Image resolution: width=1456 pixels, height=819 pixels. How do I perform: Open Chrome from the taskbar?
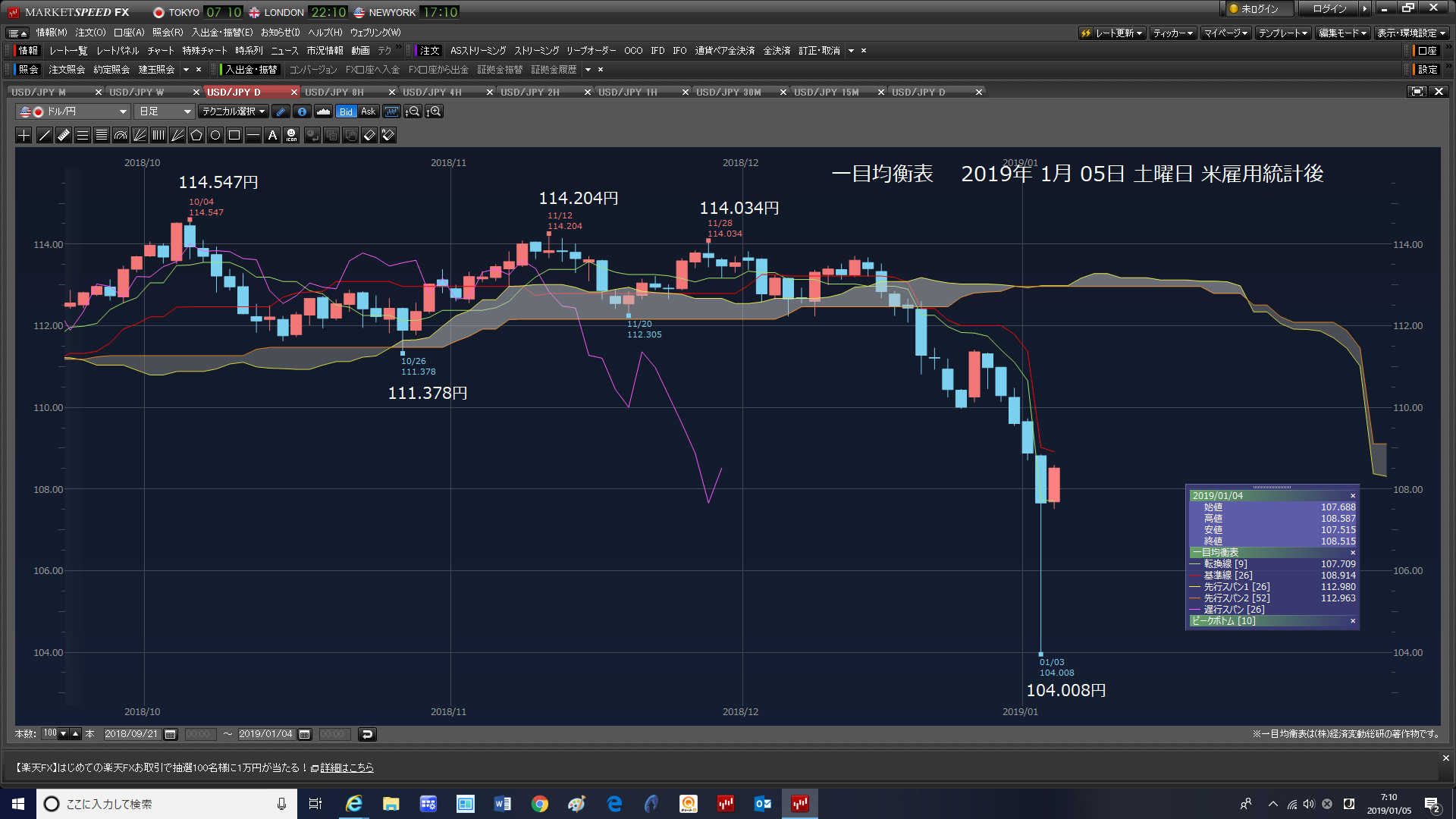pyautogui.click(x=539, y=804)
